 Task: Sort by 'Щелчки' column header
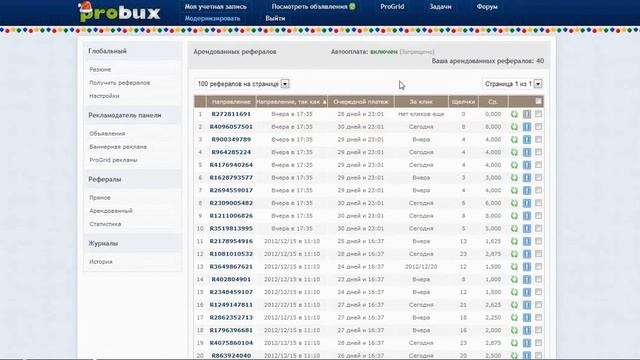(463, 102)
